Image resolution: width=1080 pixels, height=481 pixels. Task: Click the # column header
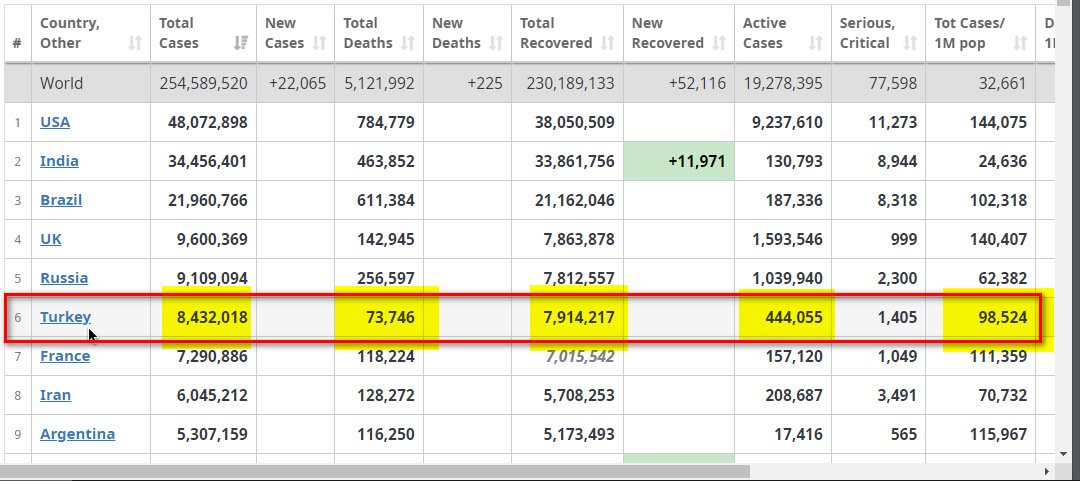pyautogui.click(x=17, y=33)
